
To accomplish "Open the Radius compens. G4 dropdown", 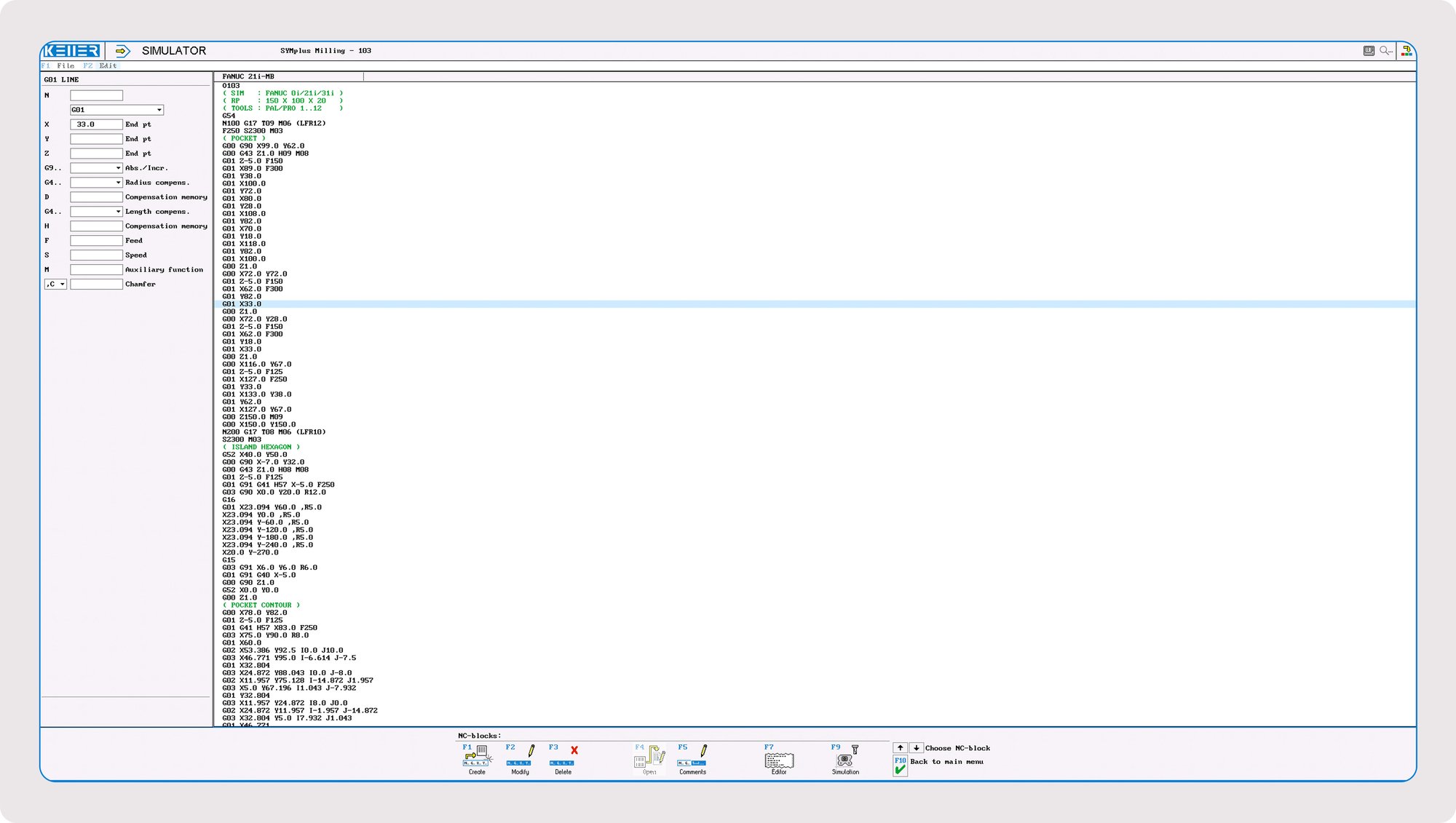I will [118, 182].
